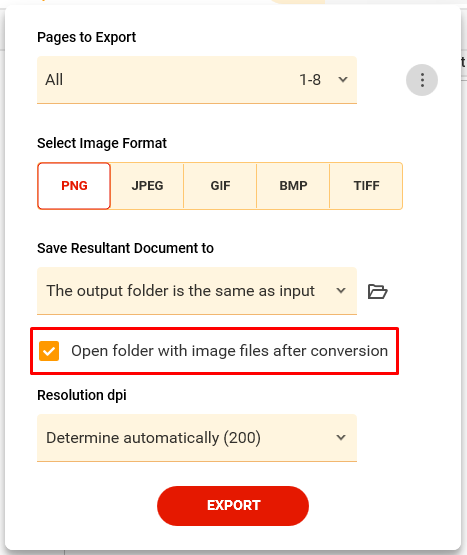467x555 pixels.
Task: Open the Save Resultant Document to dropdown
Action: (x=197, y=291)
